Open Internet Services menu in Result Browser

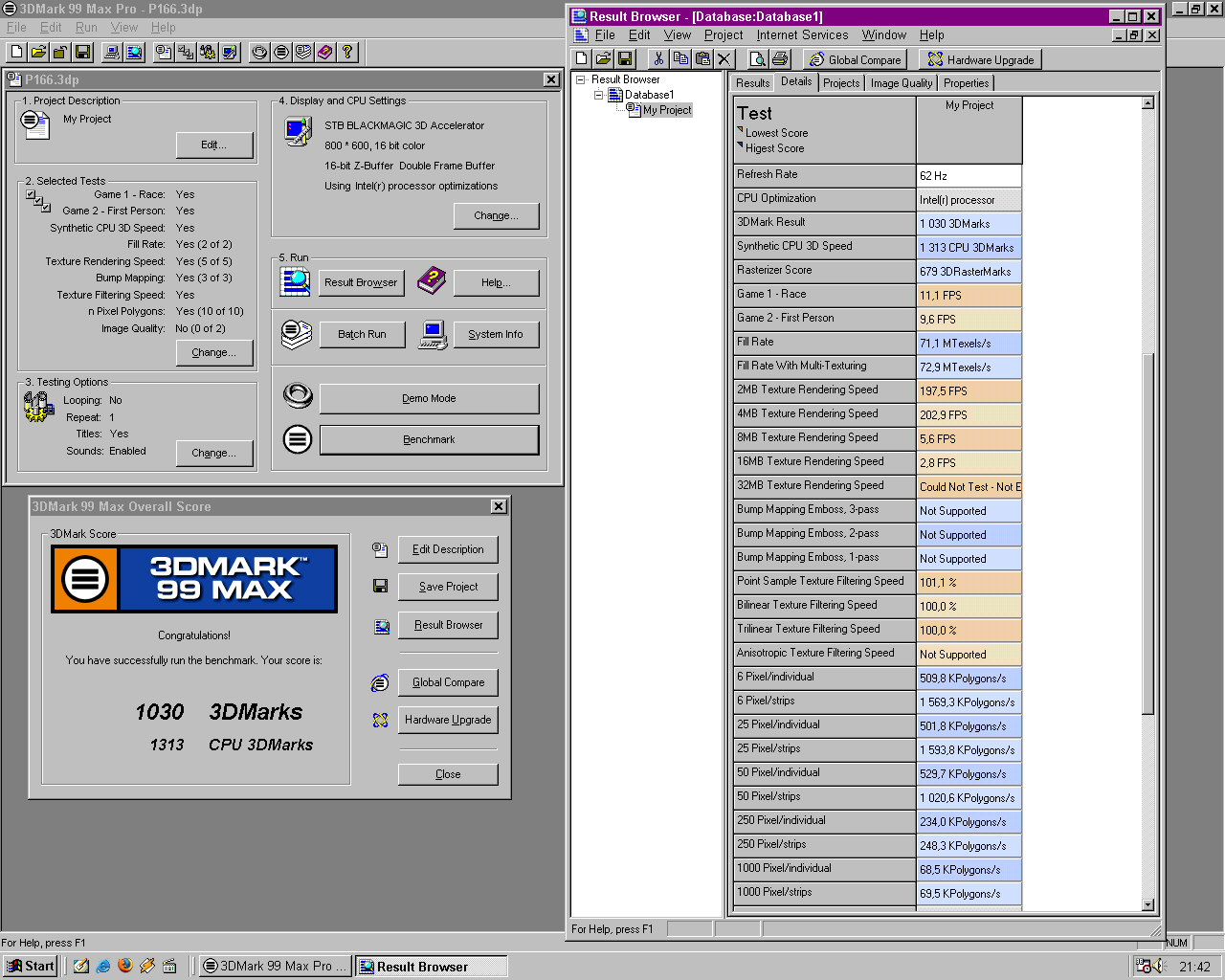[802, 35]
